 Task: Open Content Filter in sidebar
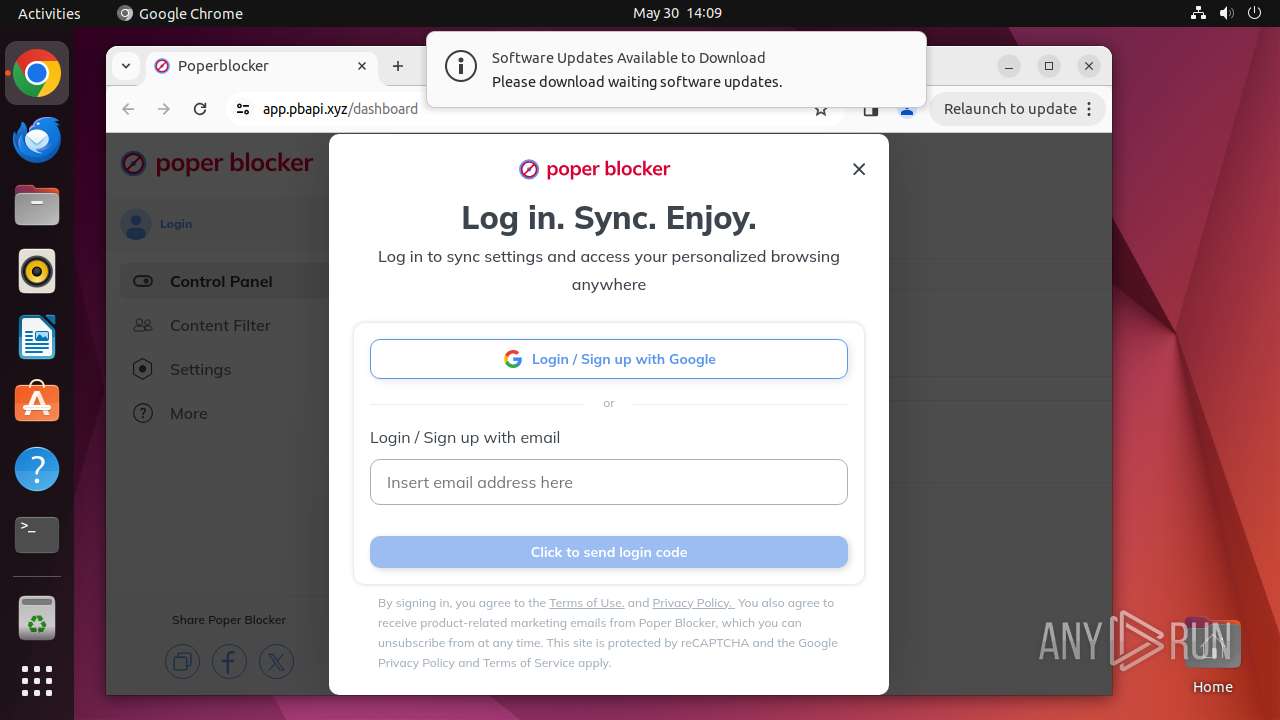tap(220, 325)
